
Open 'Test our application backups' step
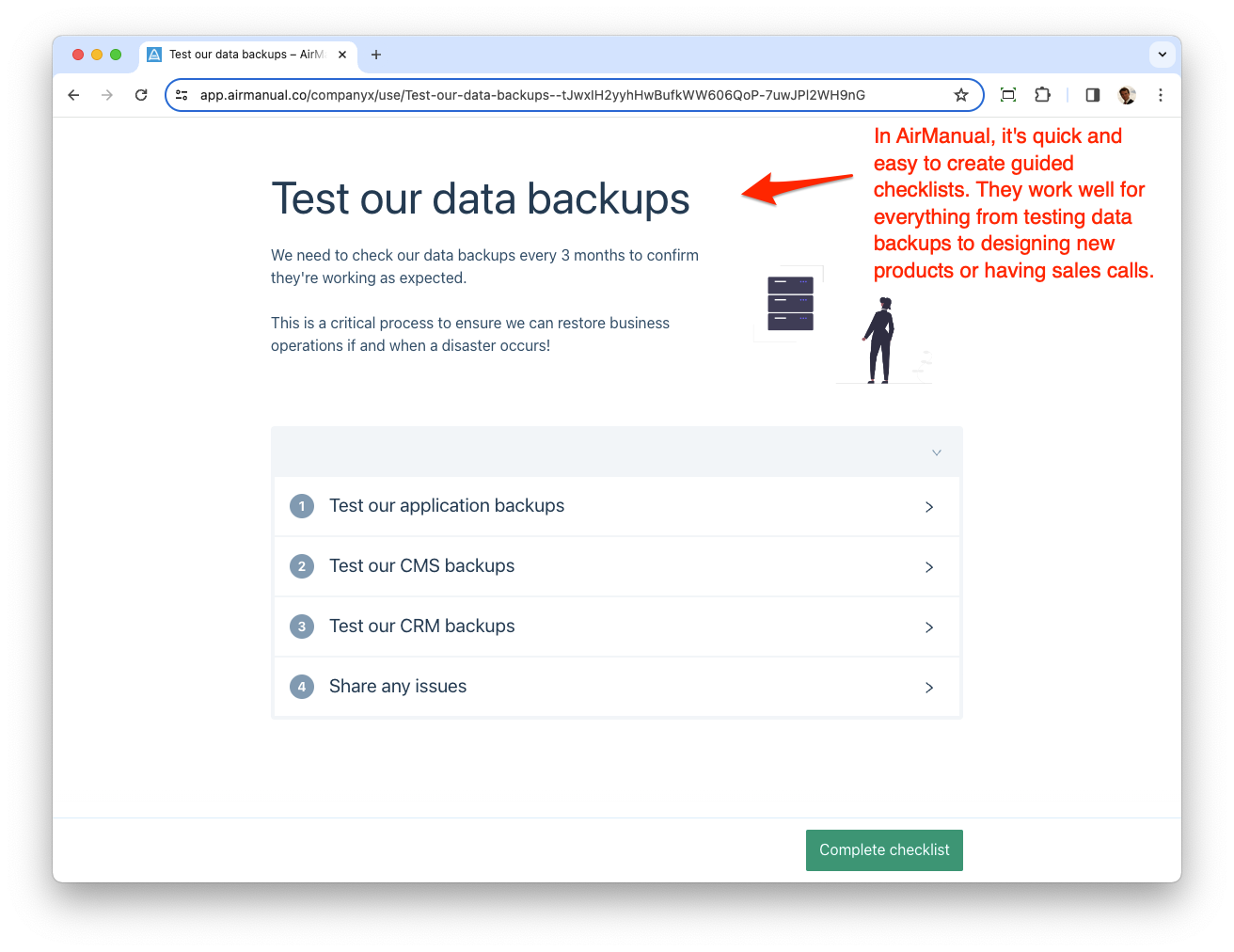[617, 506]
